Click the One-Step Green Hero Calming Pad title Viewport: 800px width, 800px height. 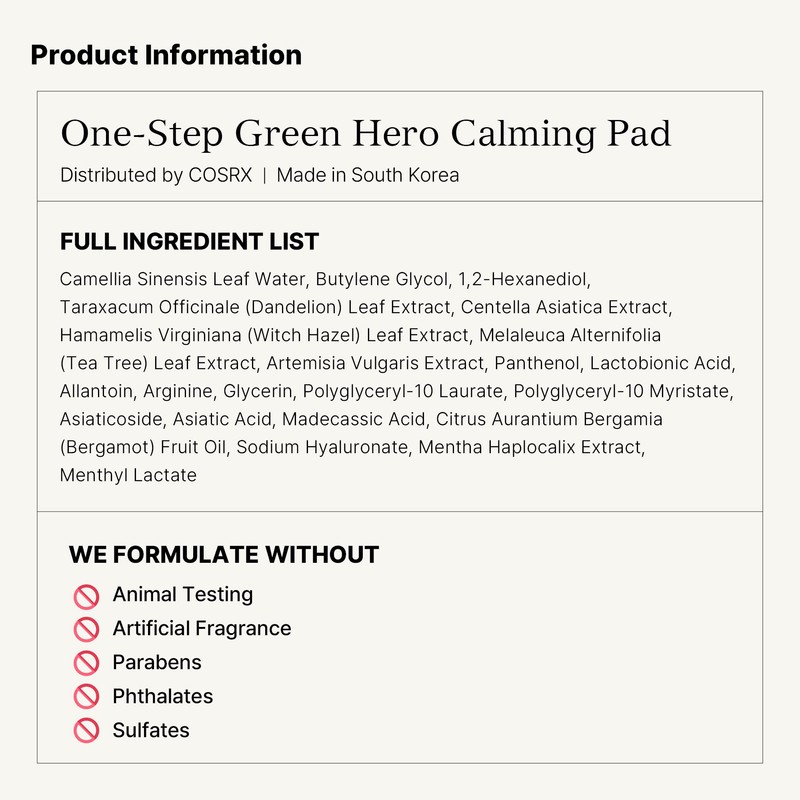click(x=365, y=133)
